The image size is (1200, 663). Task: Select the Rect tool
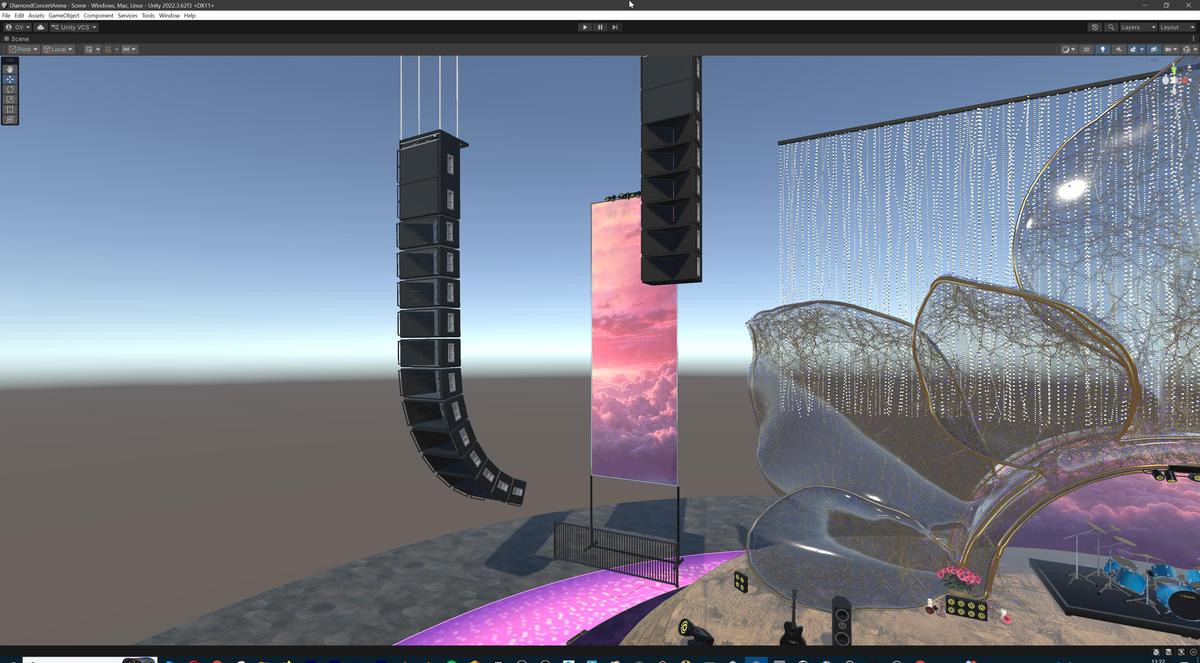tap(10, 109)
